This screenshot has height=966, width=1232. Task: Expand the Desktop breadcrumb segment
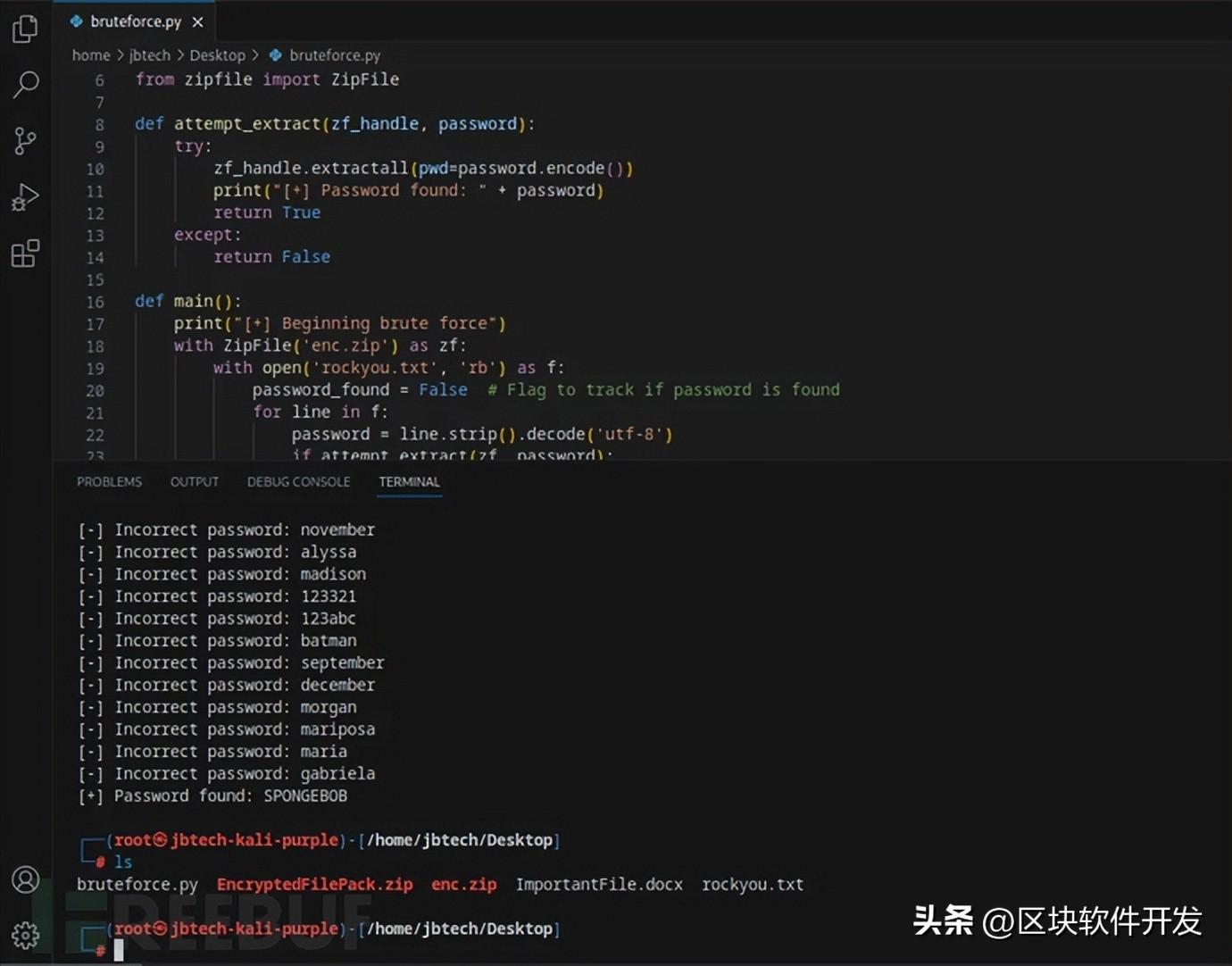pyautogui.click(x=217, y=55)
